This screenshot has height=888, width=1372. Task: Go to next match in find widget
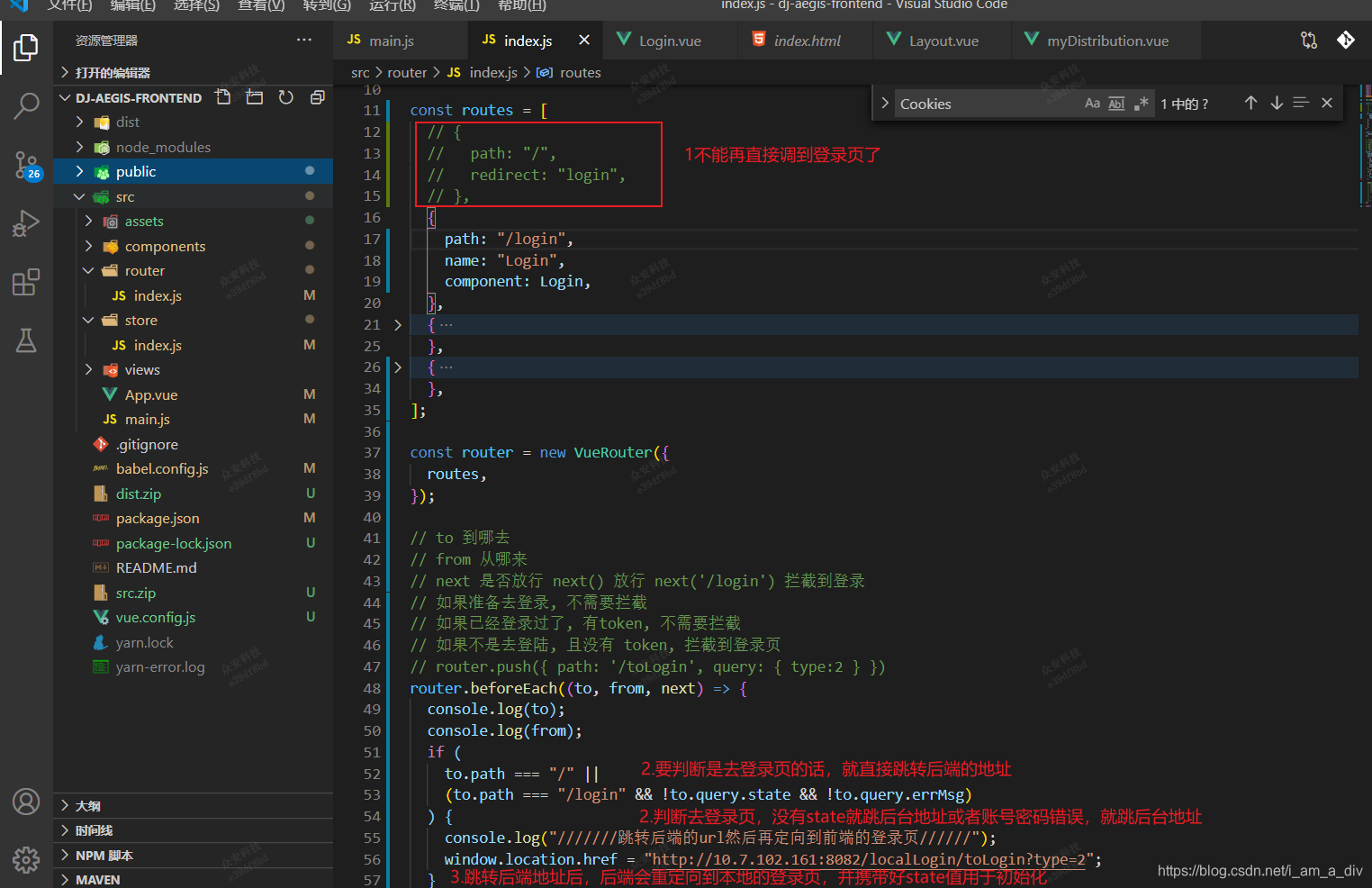click(1277, 104)
